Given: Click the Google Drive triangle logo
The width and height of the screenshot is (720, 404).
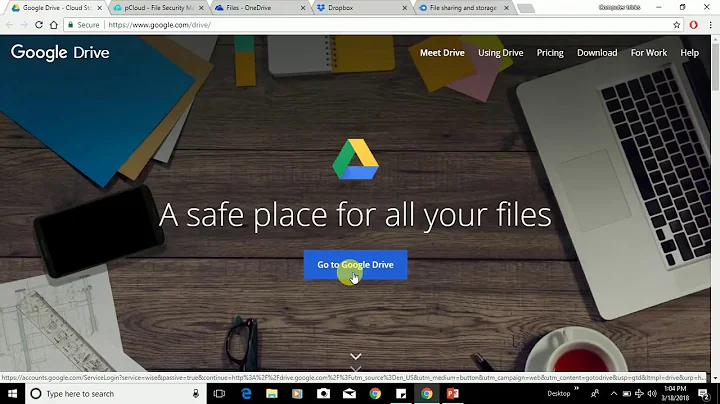Looking at the screenshot, I should pyautogui.click(x=355, y=159).
